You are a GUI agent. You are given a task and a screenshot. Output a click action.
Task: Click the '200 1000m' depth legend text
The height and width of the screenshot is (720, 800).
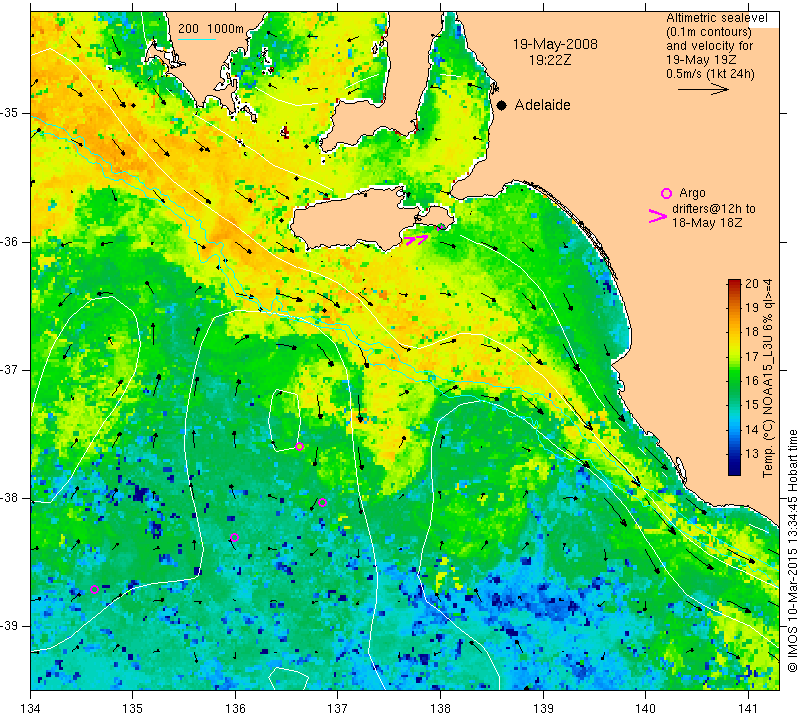(x=211, y=29)
